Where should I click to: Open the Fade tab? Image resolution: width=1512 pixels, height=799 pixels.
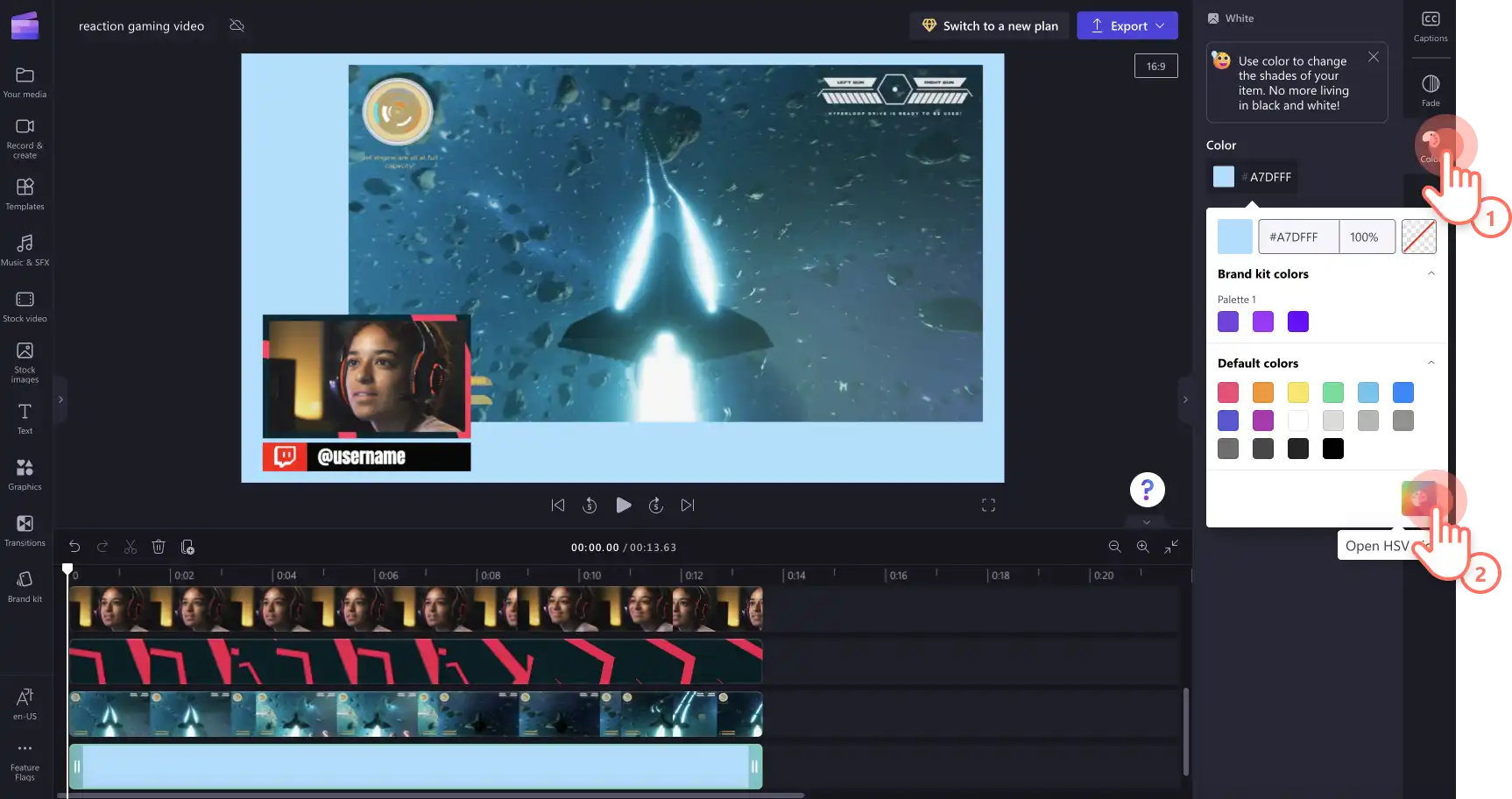1431,91
